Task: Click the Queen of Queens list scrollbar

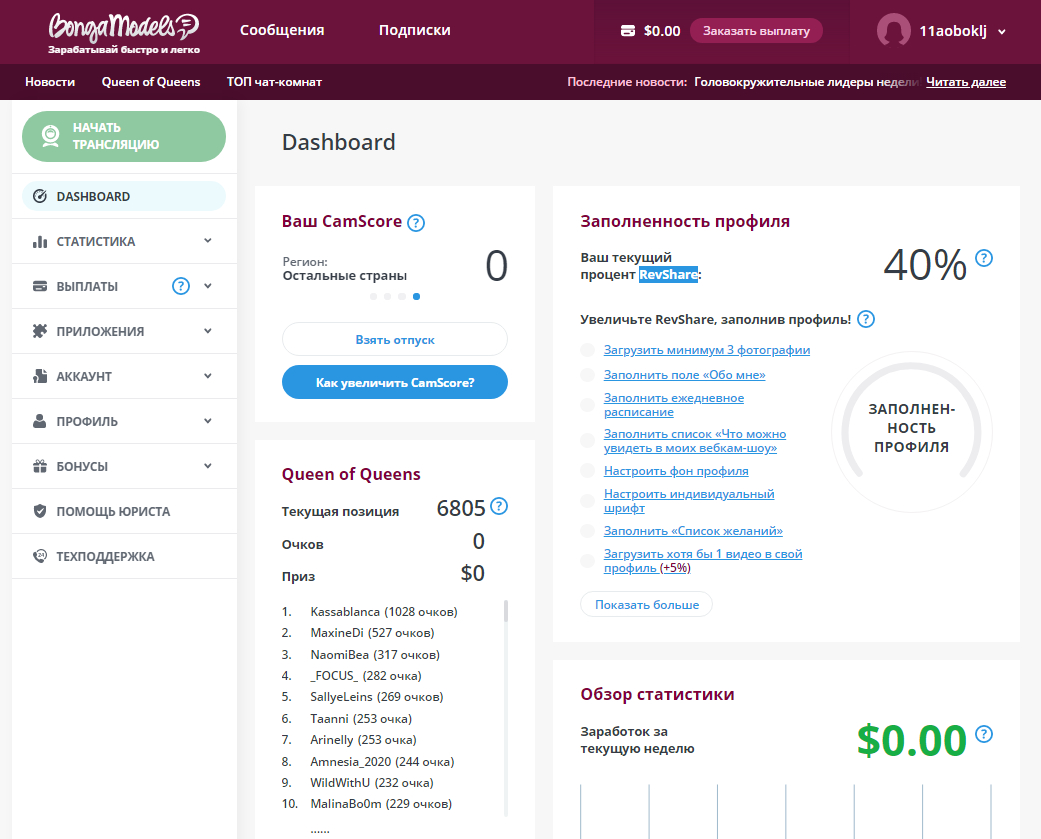Action: [x=506, y=611]
